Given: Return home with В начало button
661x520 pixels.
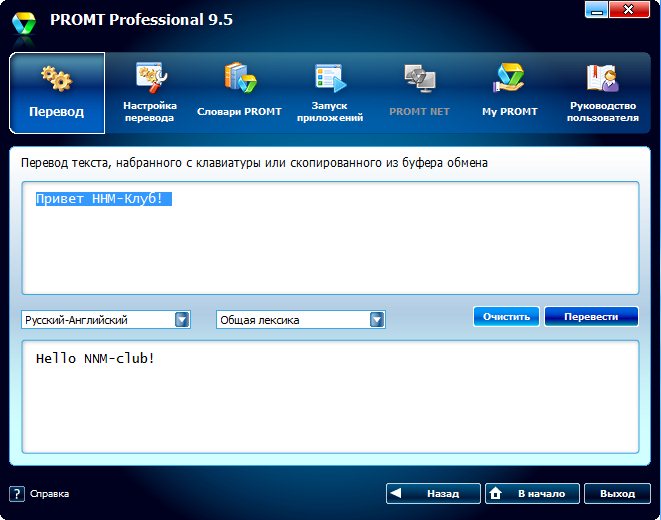Looking at the screenshot, I should tap(532, 493).
